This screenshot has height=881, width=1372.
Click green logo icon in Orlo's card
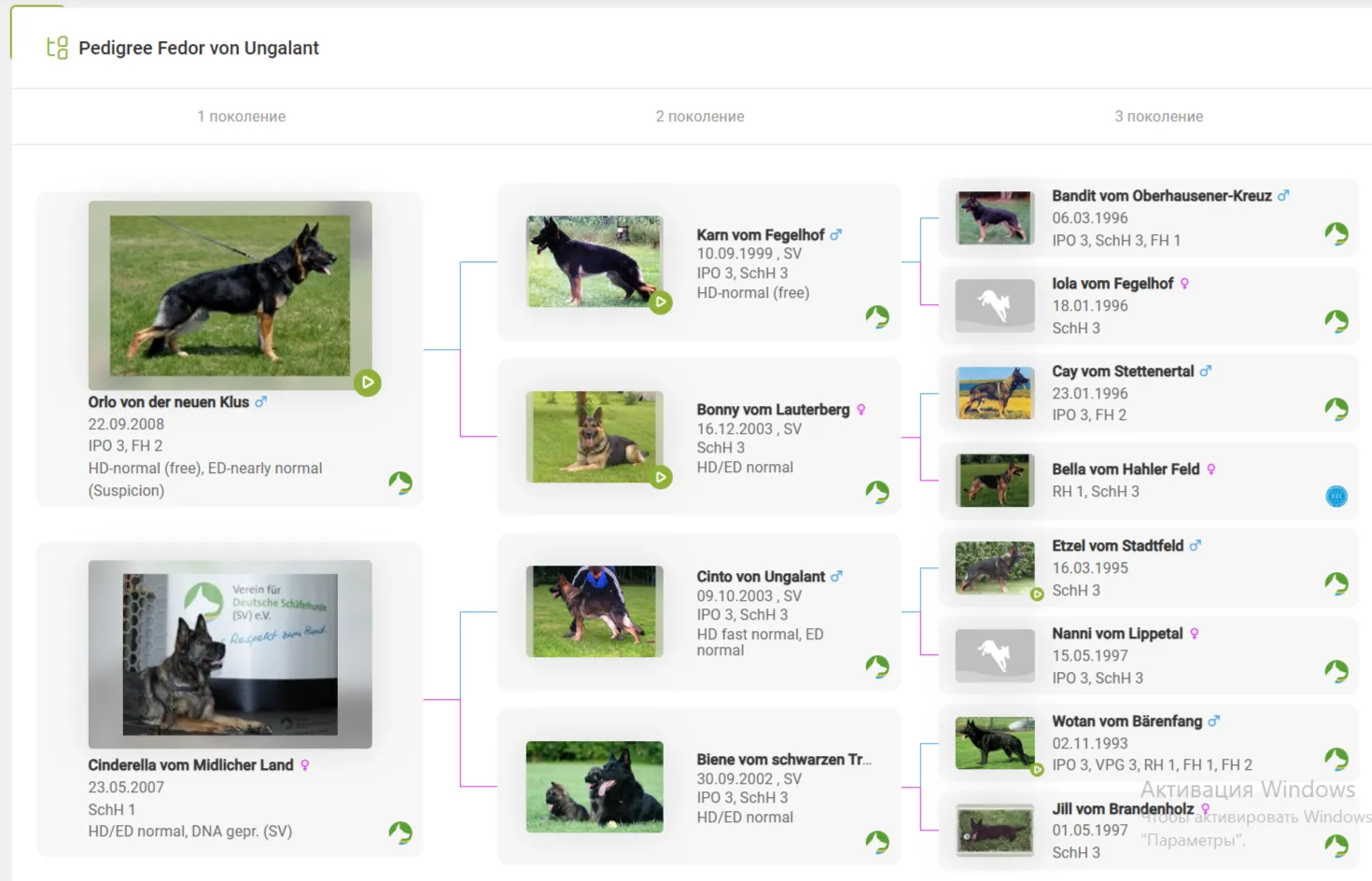click(400, 482)
